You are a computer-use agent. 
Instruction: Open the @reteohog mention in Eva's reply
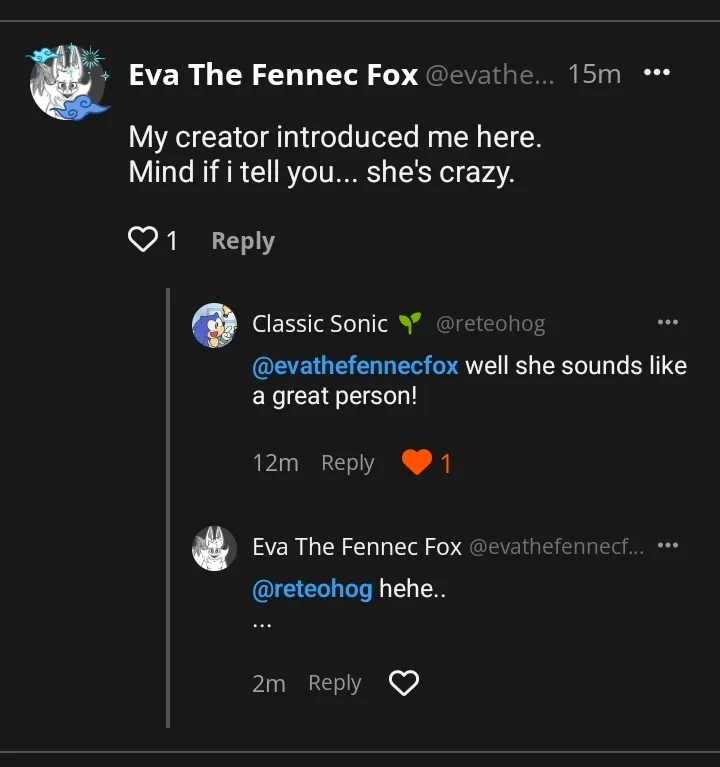click(312, 589)
